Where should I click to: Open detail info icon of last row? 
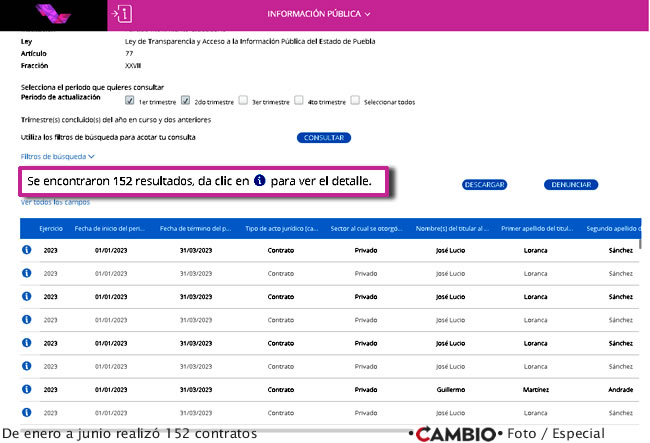click(27, 412)
